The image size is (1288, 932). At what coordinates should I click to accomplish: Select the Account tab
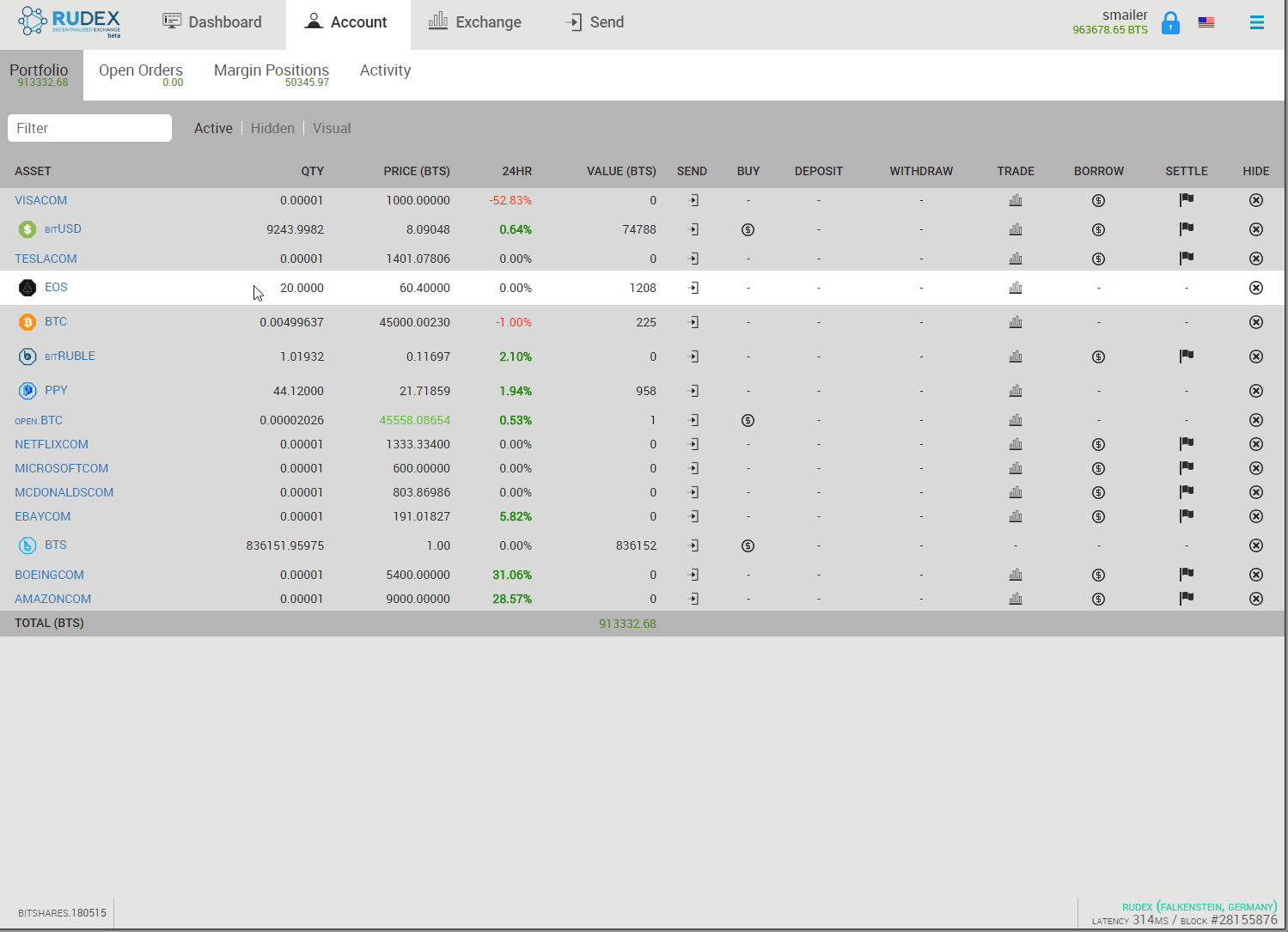(347, 22)
